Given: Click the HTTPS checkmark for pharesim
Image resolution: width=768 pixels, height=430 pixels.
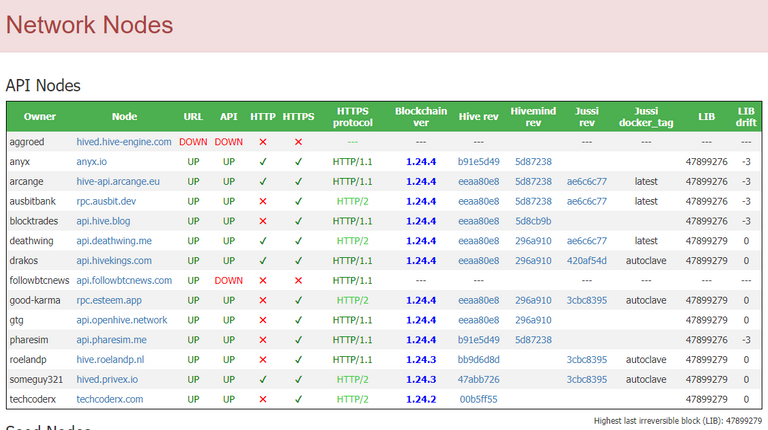Looking at the screenshot, I should 298,340.
